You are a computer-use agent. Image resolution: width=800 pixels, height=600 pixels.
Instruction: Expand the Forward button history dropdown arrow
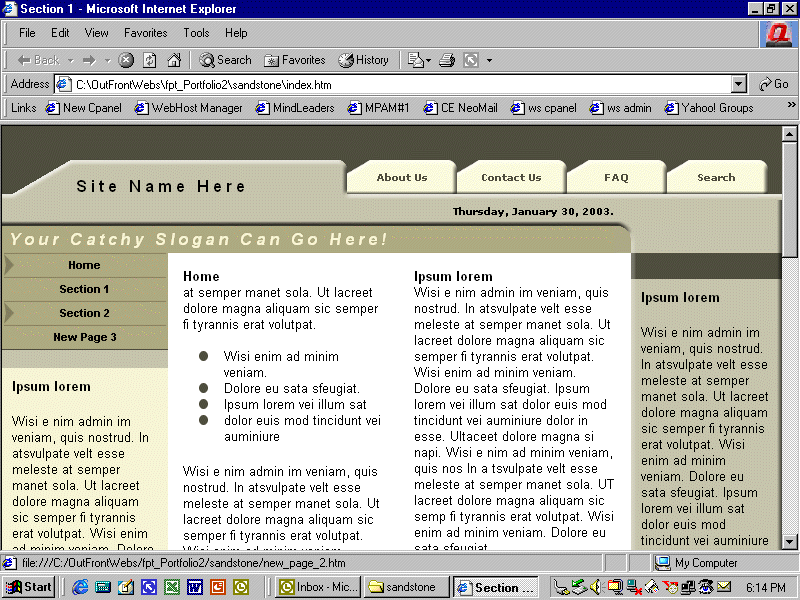(107, 61)
